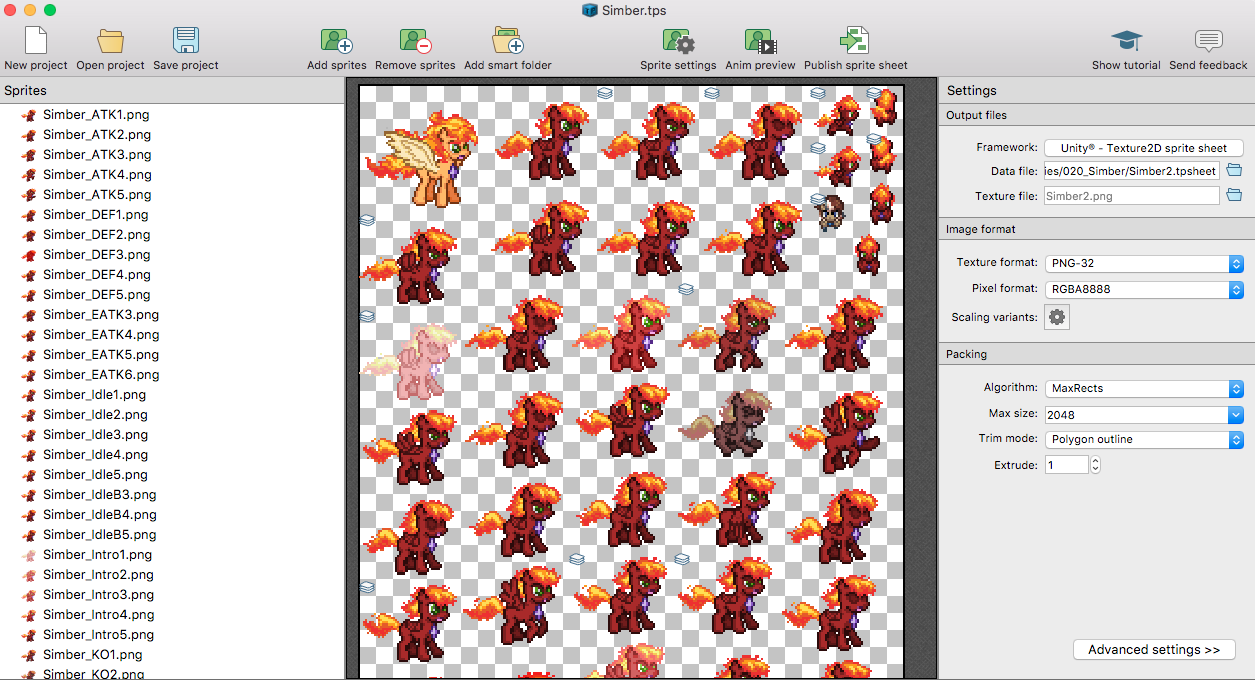The height and width of the screenshot is (680, 1255).
Task: Click the Packing section header
Action: [1097, 354]
